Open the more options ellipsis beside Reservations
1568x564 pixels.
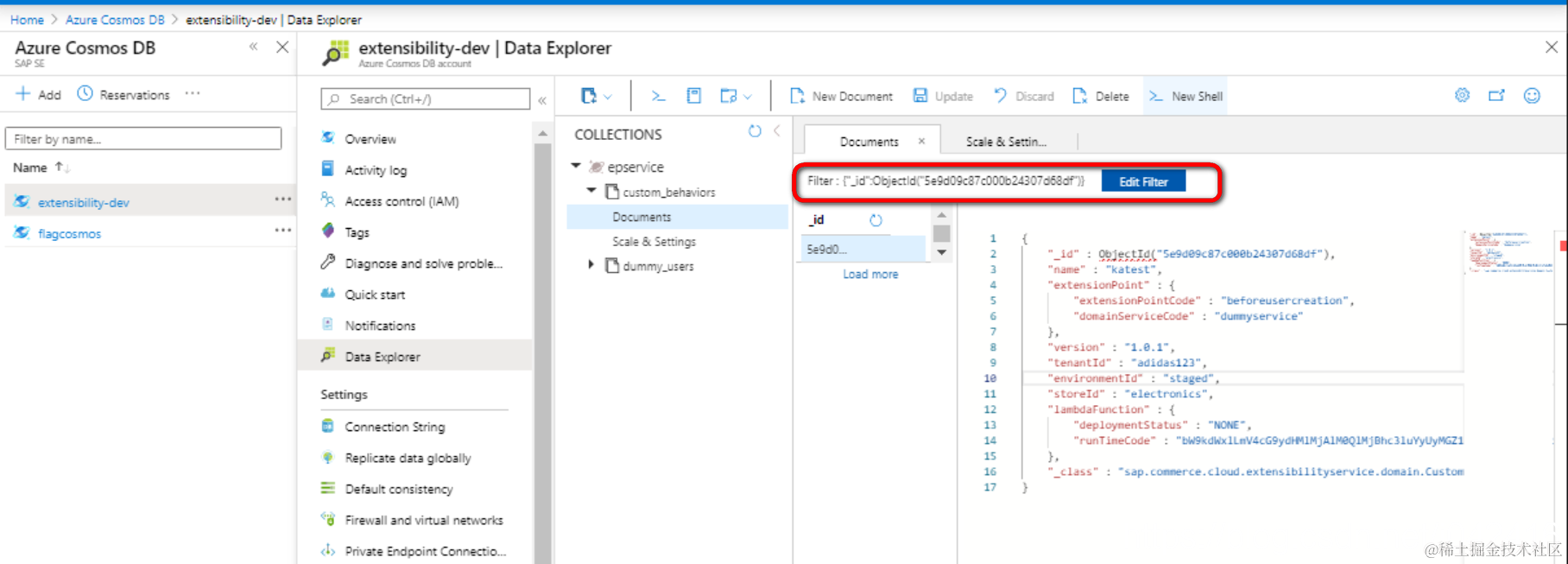pos(193,93)
